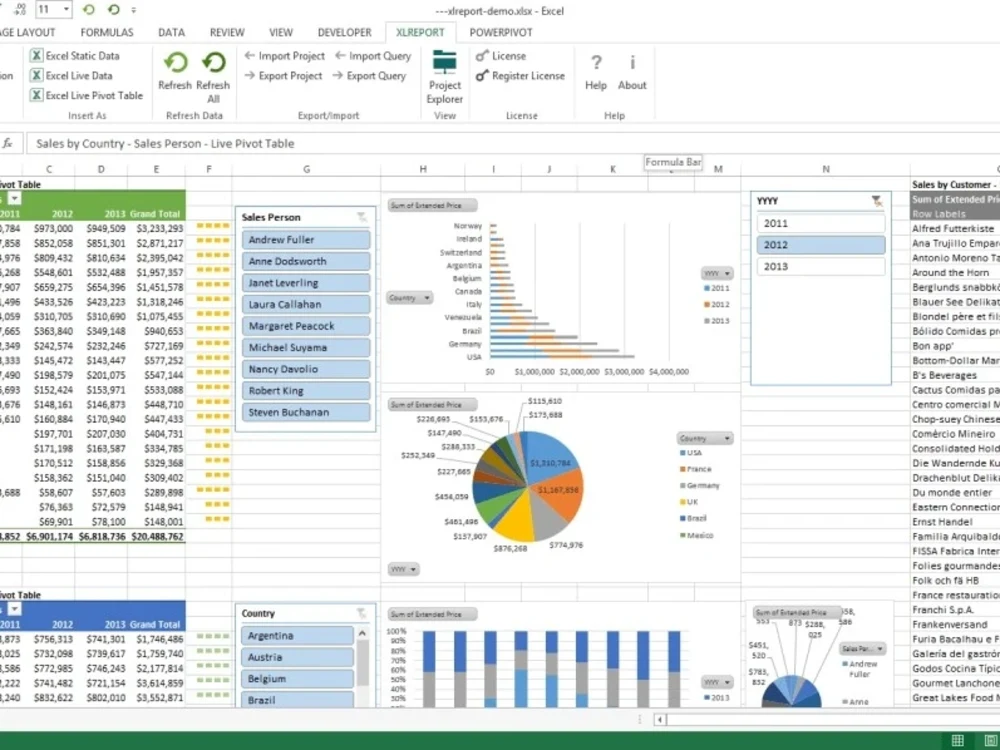The width and height of the screenshot is (1000, 750).
Task: Click the insert function fx icon
Action: coord(8,143)
